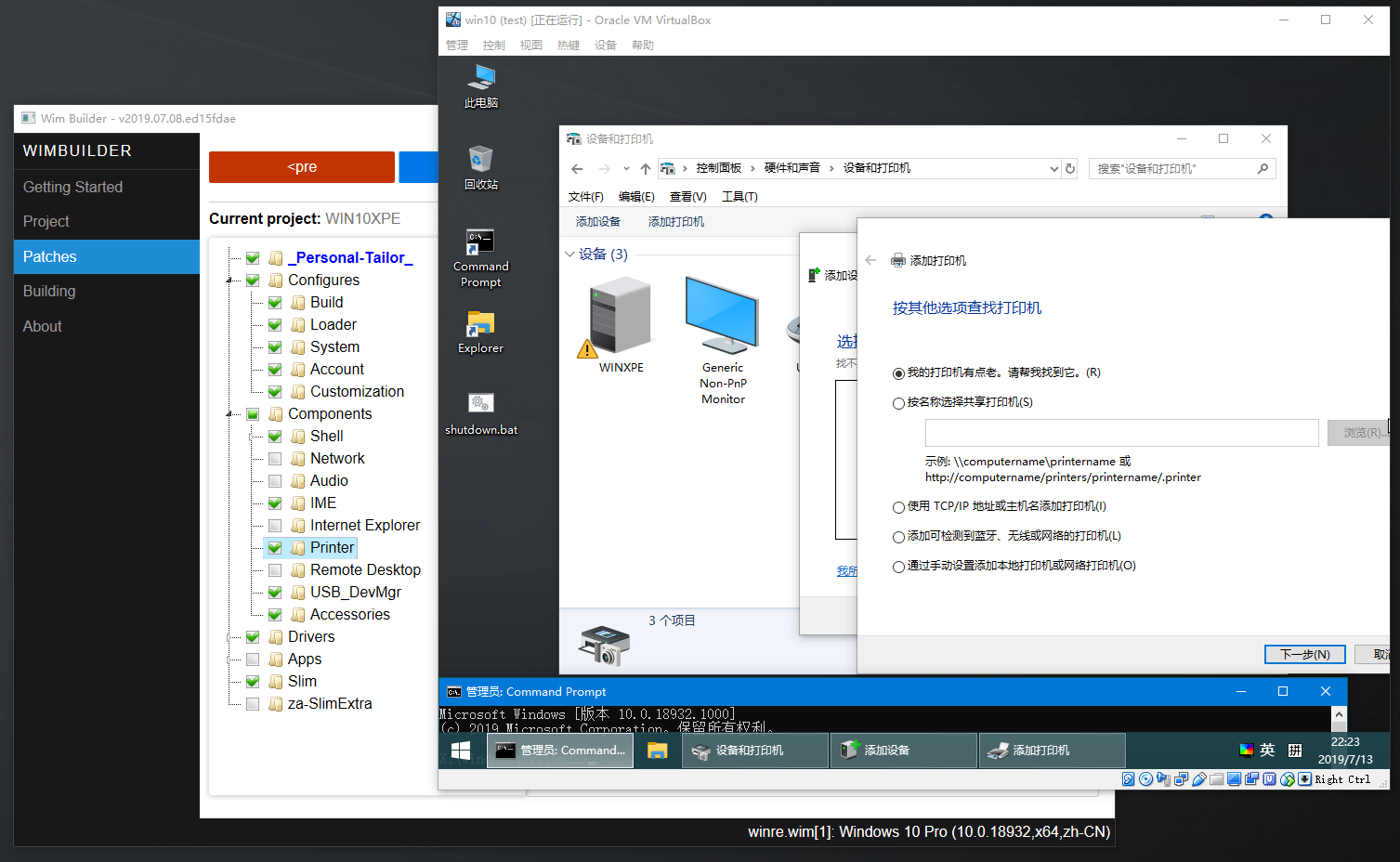Switch to 添加设备 taskbar item
The width and height of the screenshot is (1400, 862).
904,751
